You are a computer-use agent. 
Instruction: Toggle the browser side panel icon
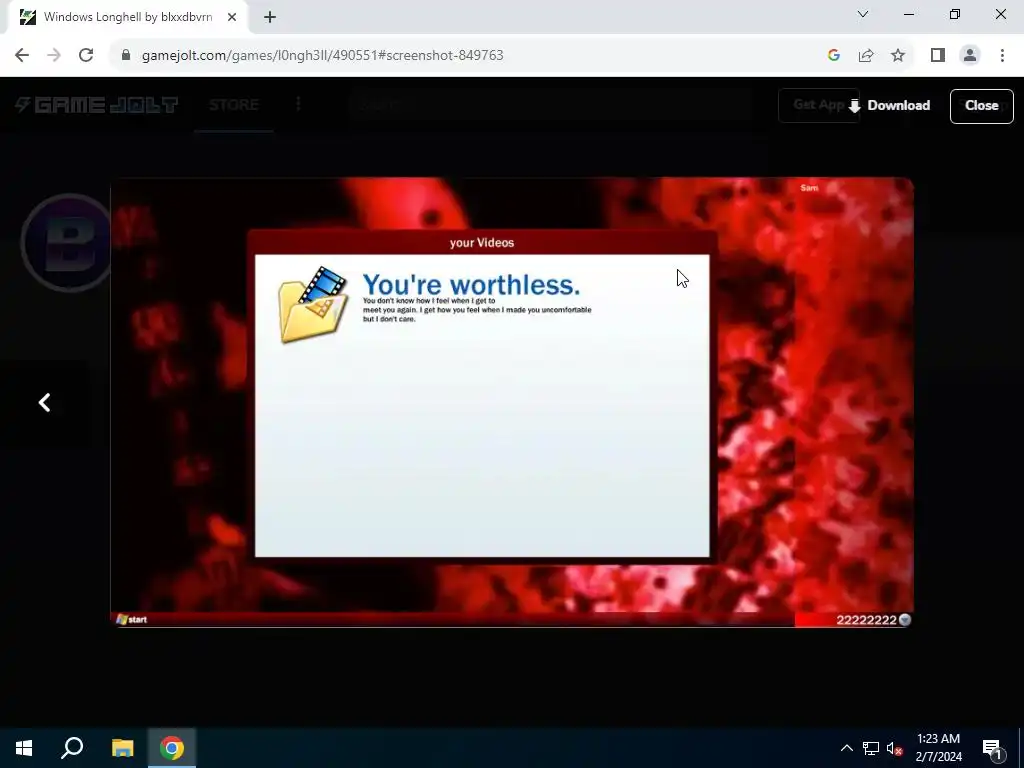coord(938,56)
